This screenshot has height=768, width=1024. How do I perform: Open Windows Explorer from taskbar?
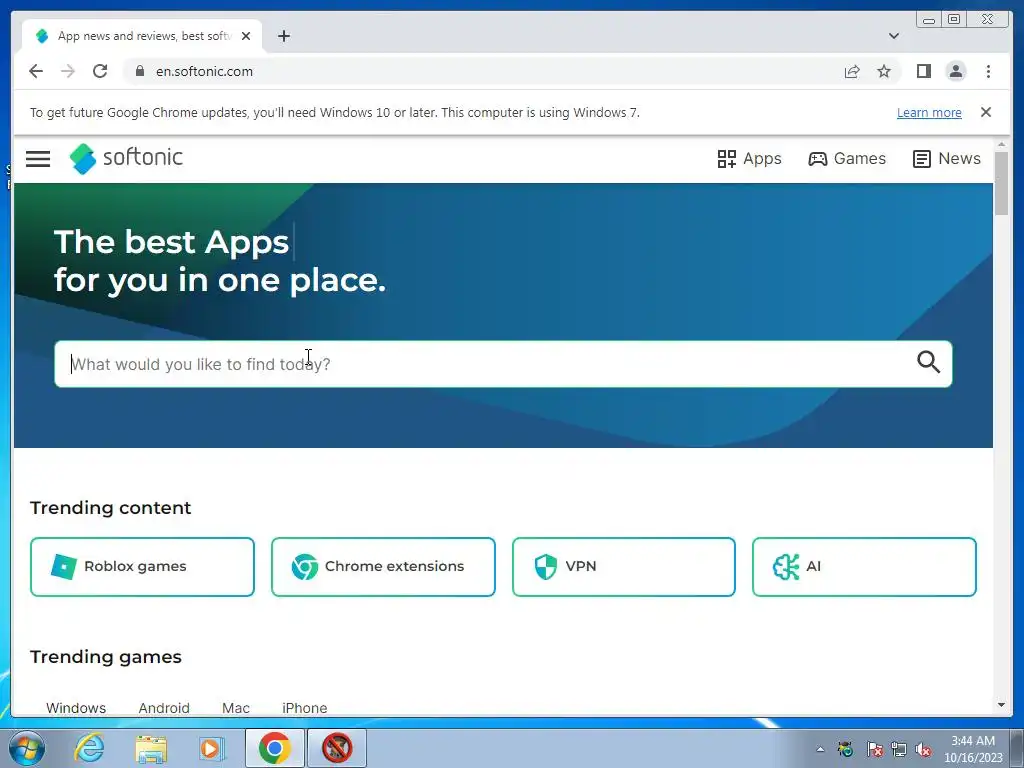tap(151, 748)
